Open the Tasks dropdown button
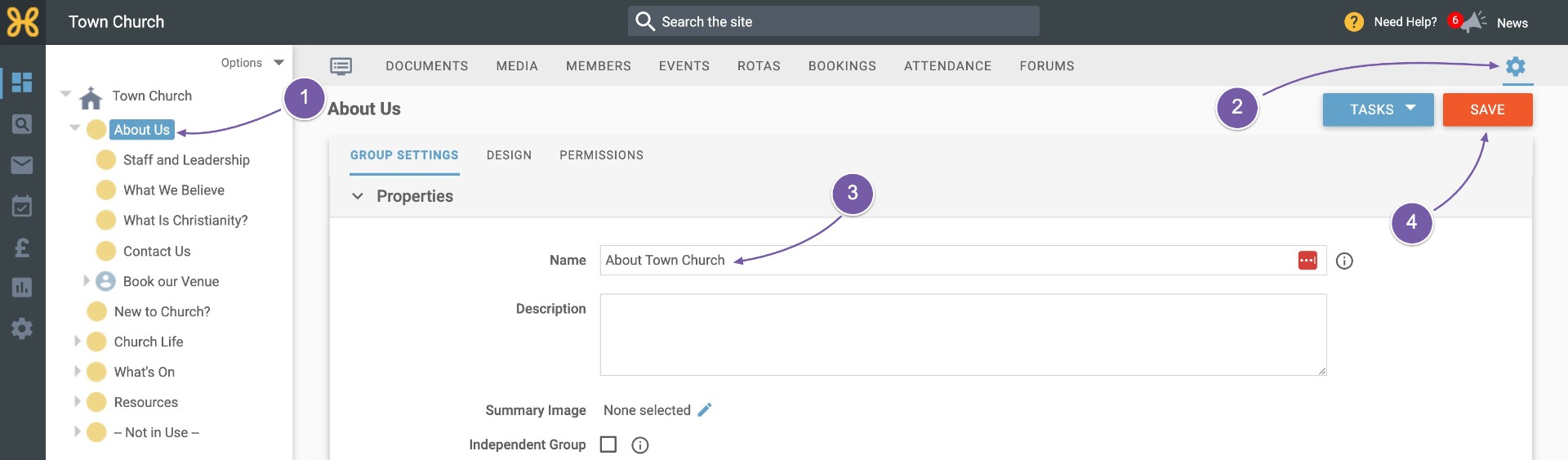 pyautogui.click(x=1378, y=109)
